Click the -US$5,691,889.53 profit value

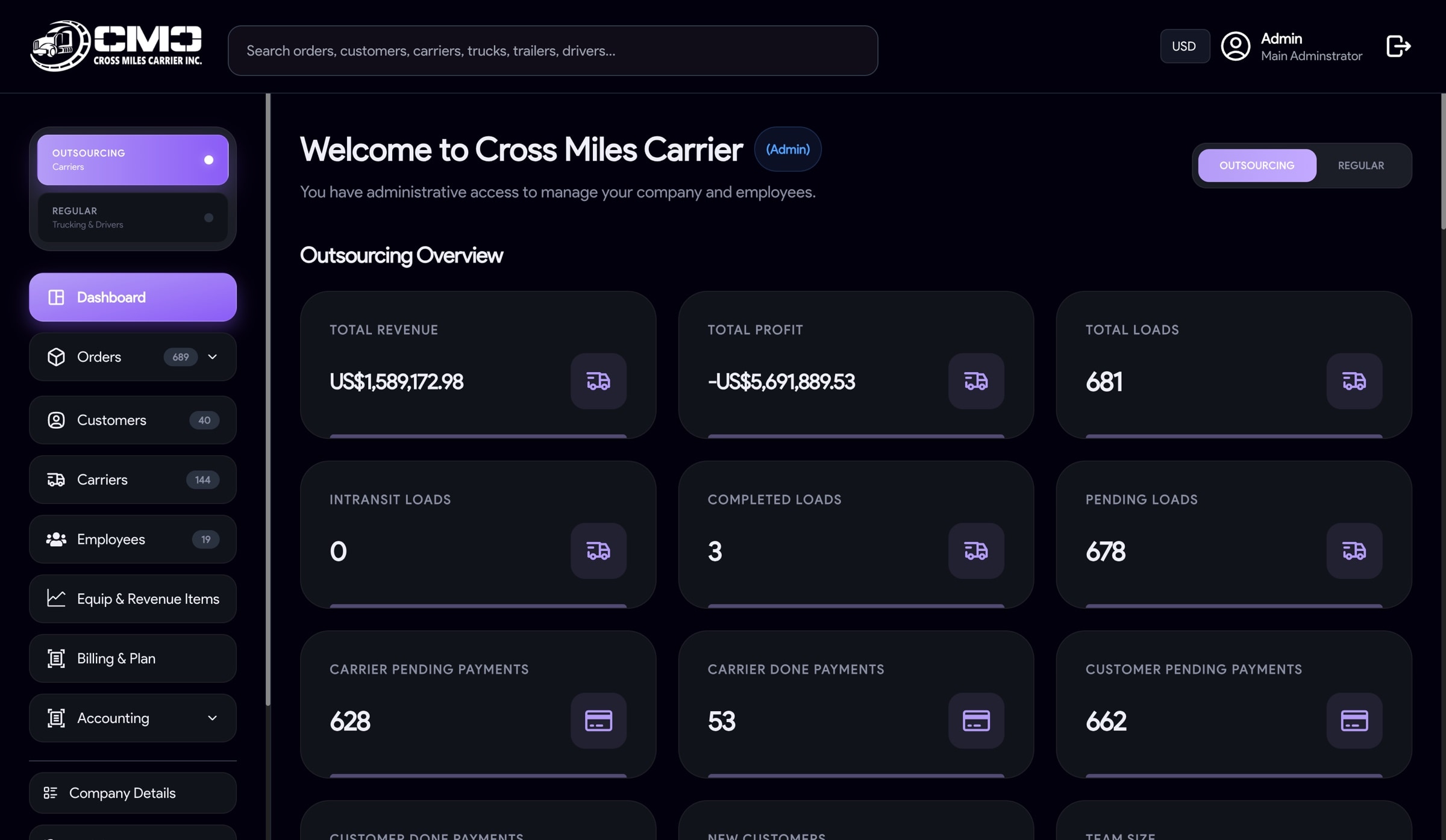click(781, 382)
